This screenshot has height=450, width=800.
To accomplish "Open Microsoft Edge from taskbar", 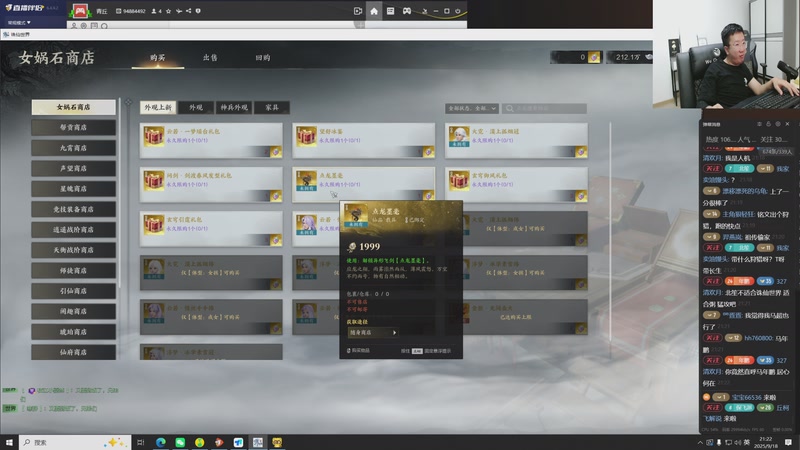I will click(161, 442).
